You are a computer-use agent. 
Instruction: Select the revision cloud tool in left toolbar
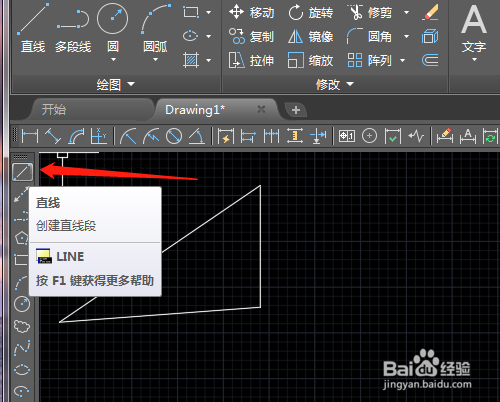(x=22, y=326)
